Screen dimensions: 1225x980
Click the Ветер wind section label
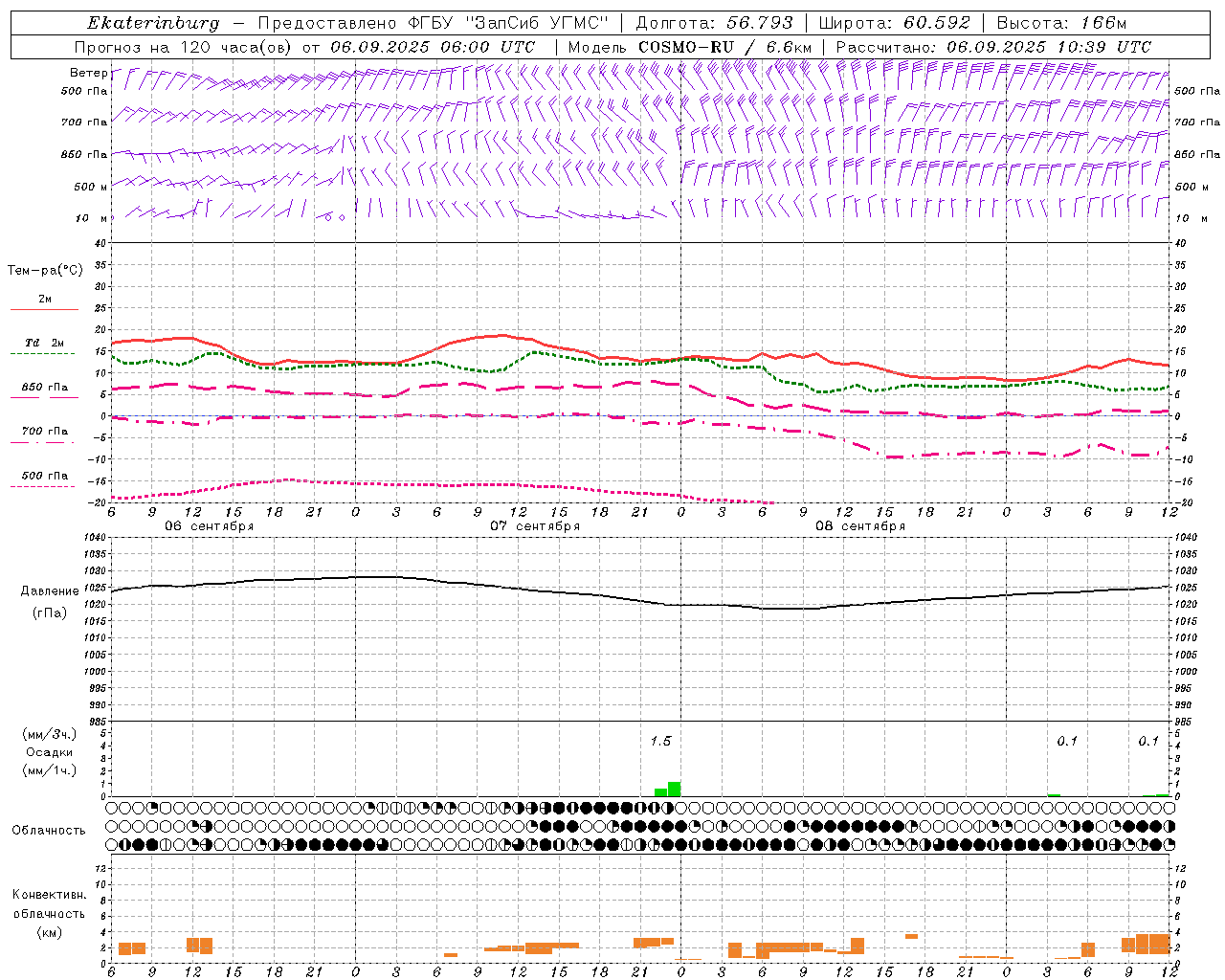pos(88,73)
